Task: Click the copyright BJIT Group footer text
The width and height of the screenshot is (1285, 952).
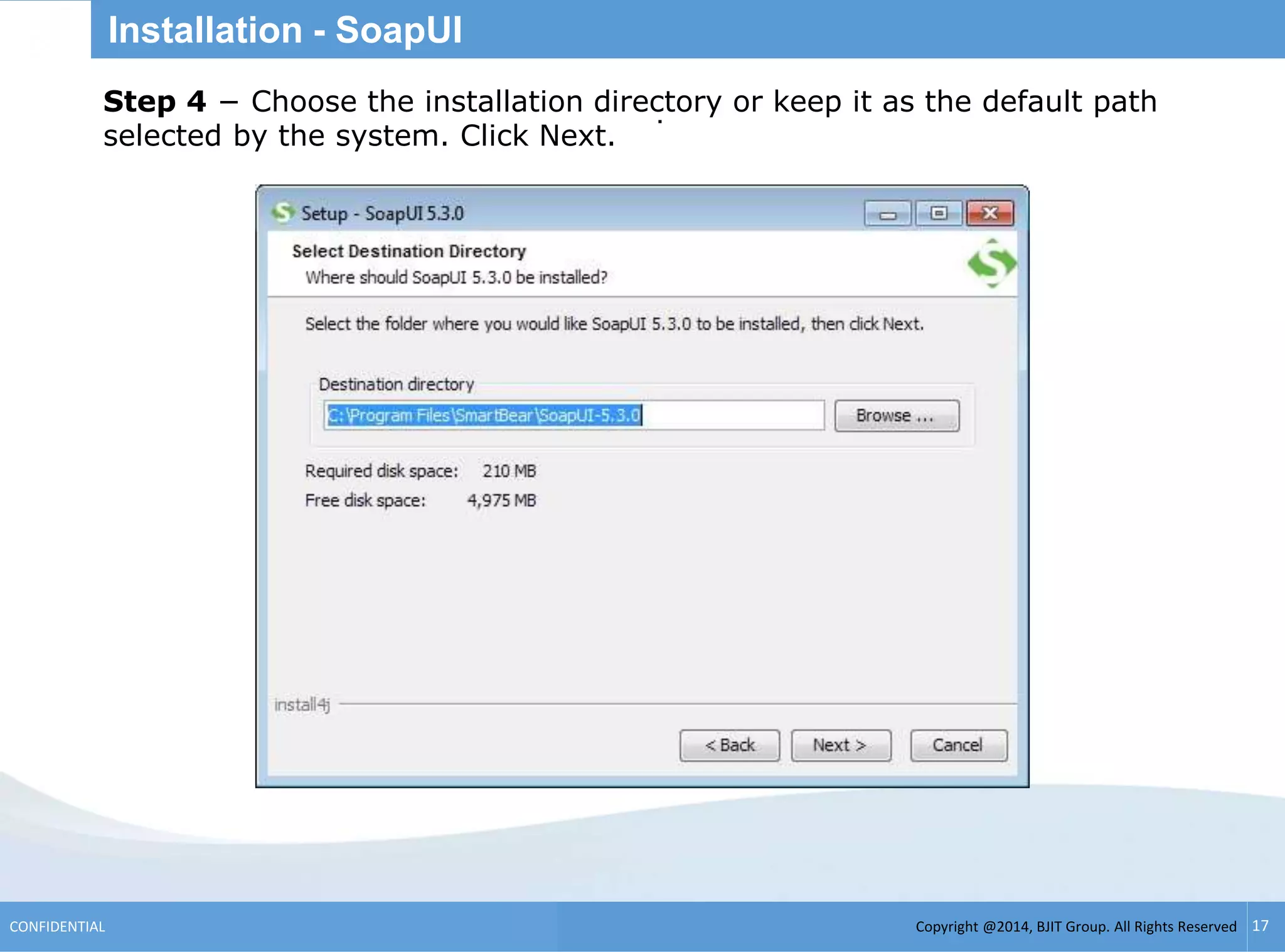Action: pyautogui.click(x=1075, y=927)
